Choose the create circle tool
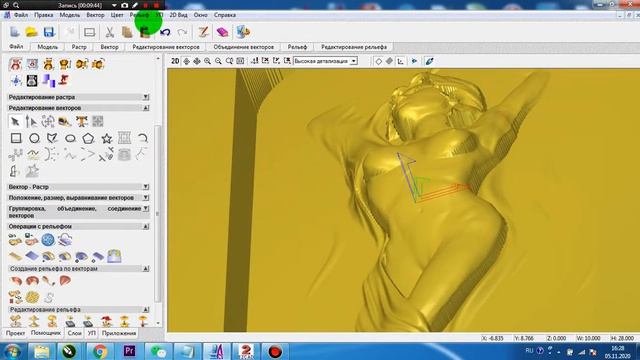This screenshot has height=360, width=640. pos(34,138)
